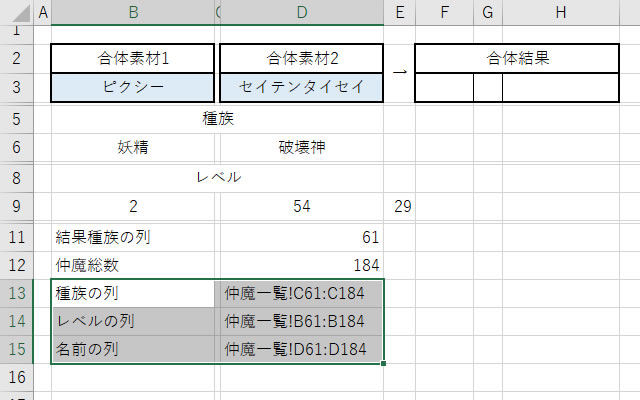Select row 16 header
Viewport: 640px width, 400px height.
coord(16,378)
